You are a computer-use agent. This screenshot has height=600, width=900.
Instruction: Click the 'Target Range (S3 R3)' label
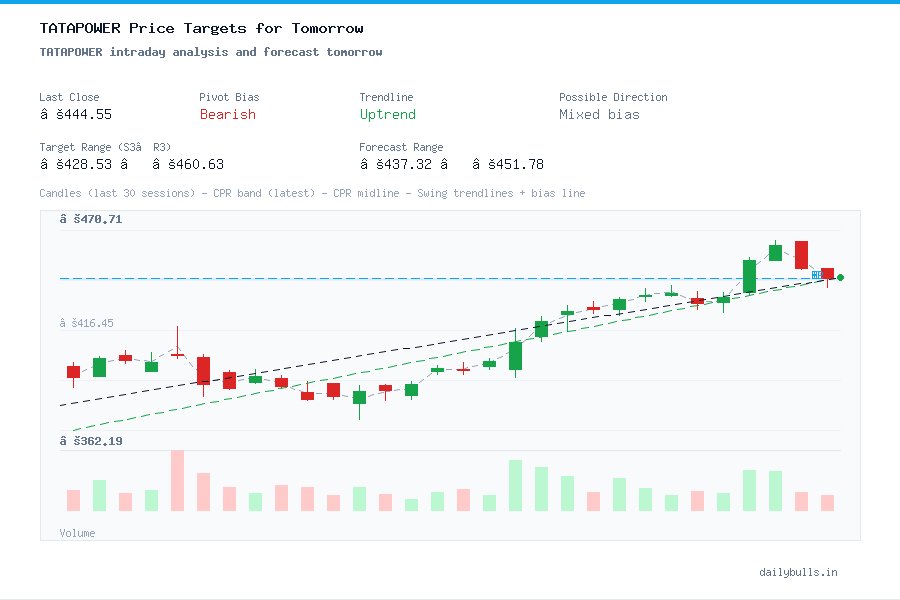coord(105,147)
